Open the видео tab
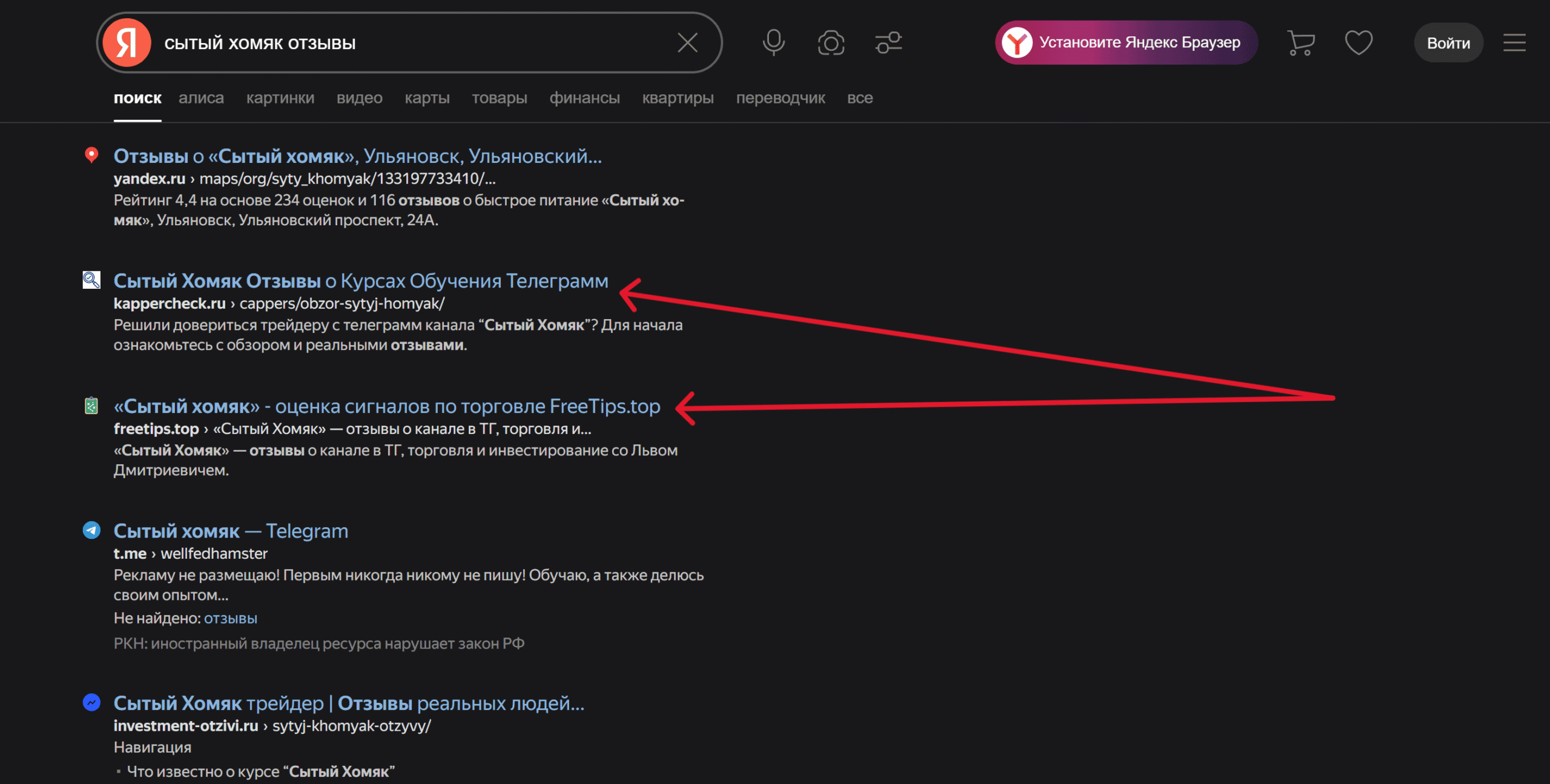Image resolution: width=1550 pixels, height=784 pixels. 360,98
